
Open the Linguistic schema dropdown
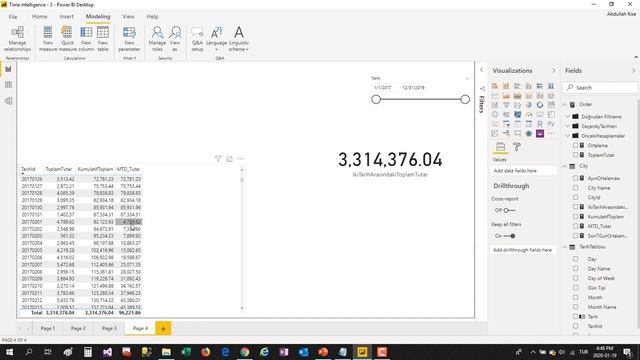point(239,39)
